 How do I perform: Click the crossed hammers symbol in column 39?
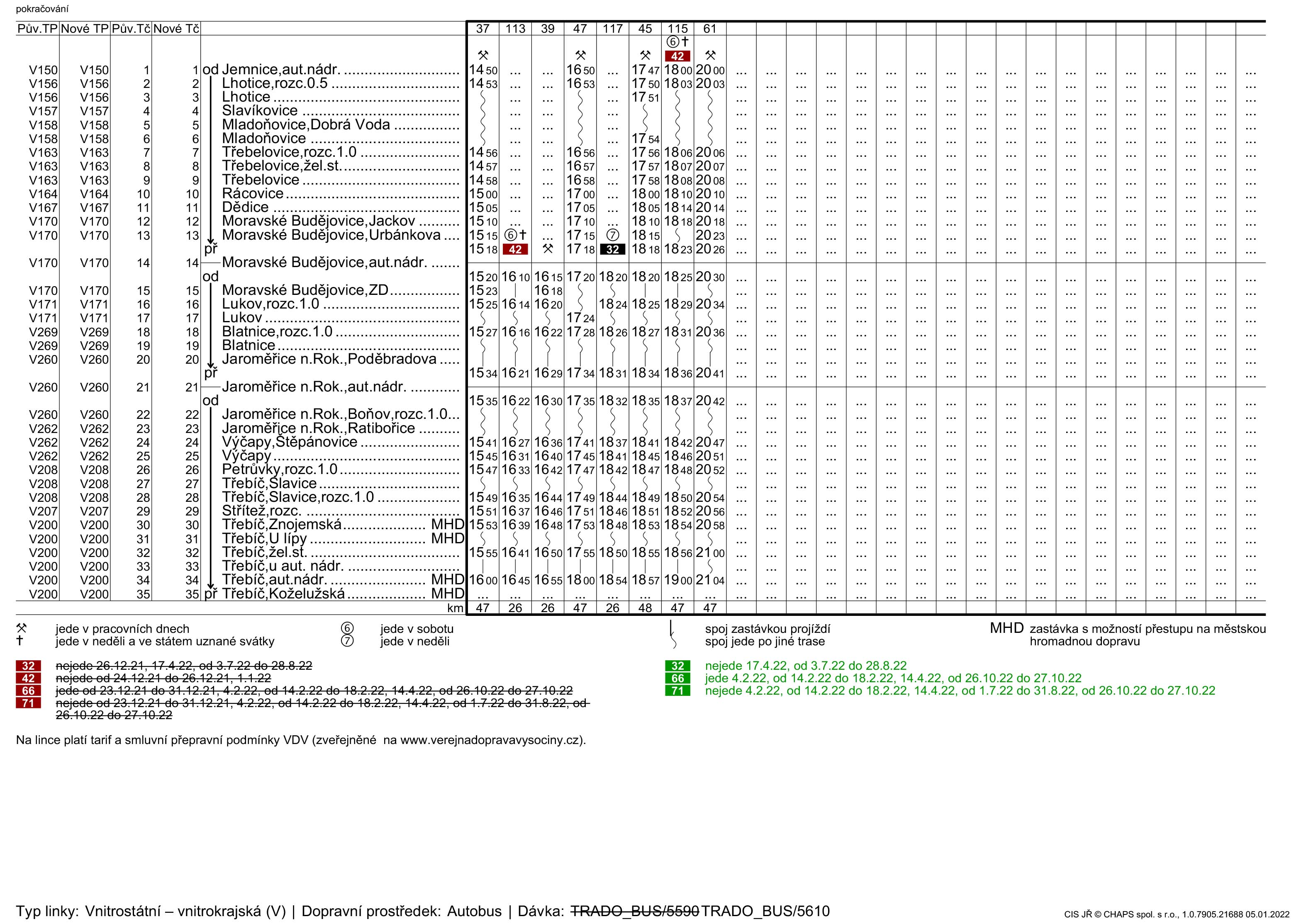[548, 249]
